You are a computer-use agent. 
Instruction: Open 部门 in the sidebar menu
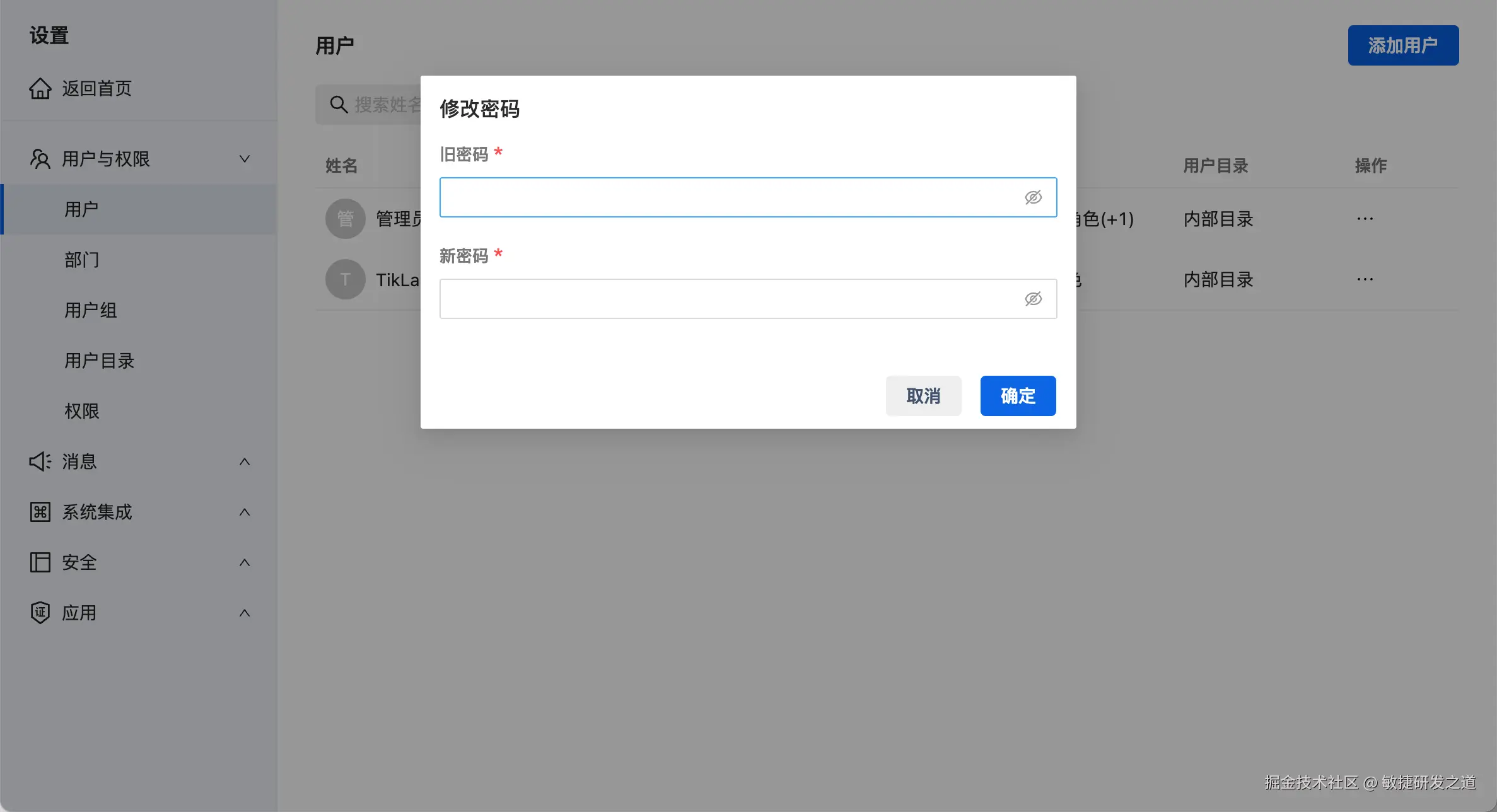click(82, 260)
